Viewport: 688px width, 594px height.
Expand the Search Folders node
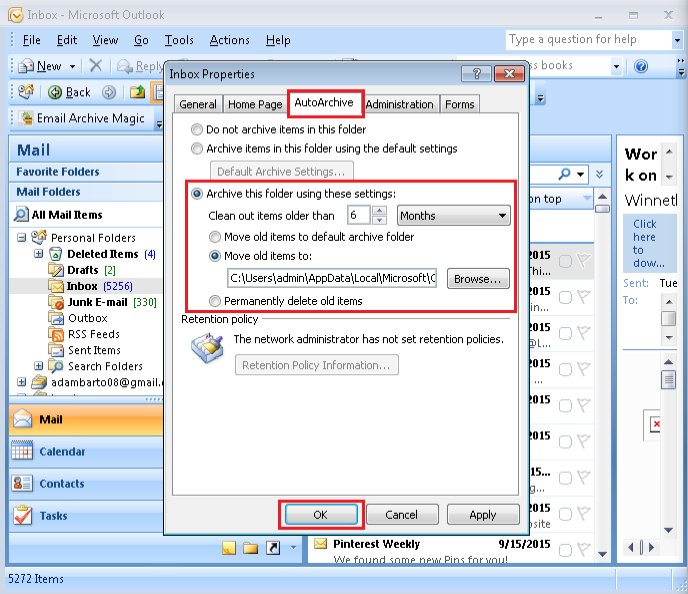coord(39,366)
